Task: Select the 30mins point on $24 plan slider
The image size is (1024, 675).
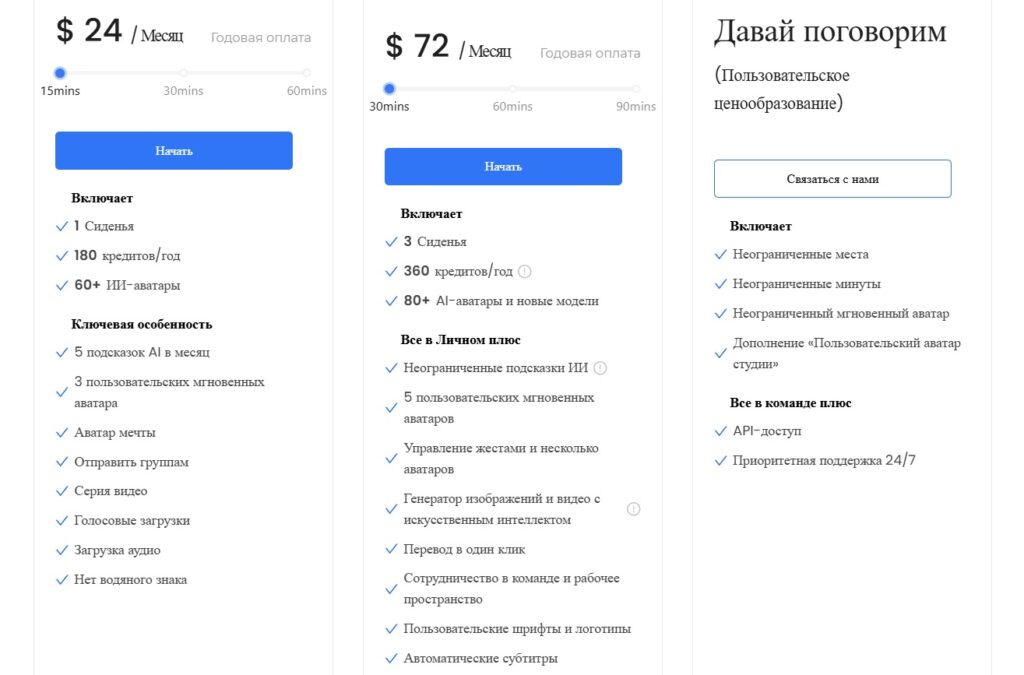Action: coord(184,73)
